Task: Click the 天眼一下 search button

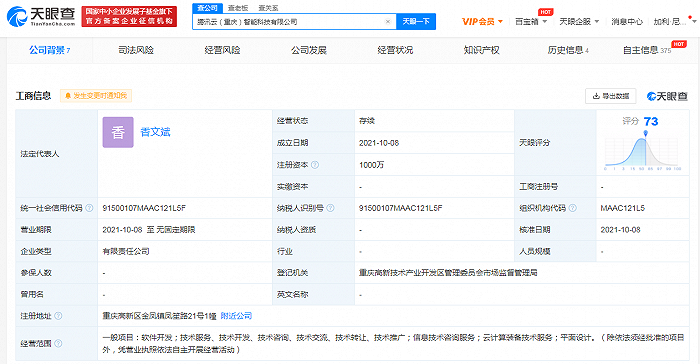Action: pos(416,21)
